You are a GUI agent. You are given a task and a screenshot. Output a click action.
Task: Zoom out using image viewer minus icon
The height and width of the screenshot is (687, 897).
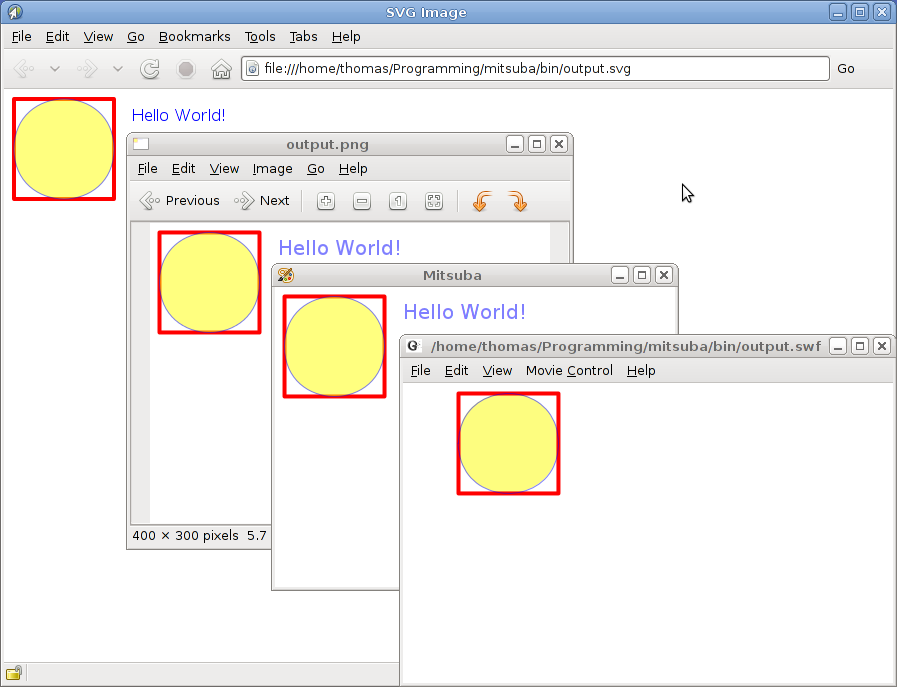362,201
